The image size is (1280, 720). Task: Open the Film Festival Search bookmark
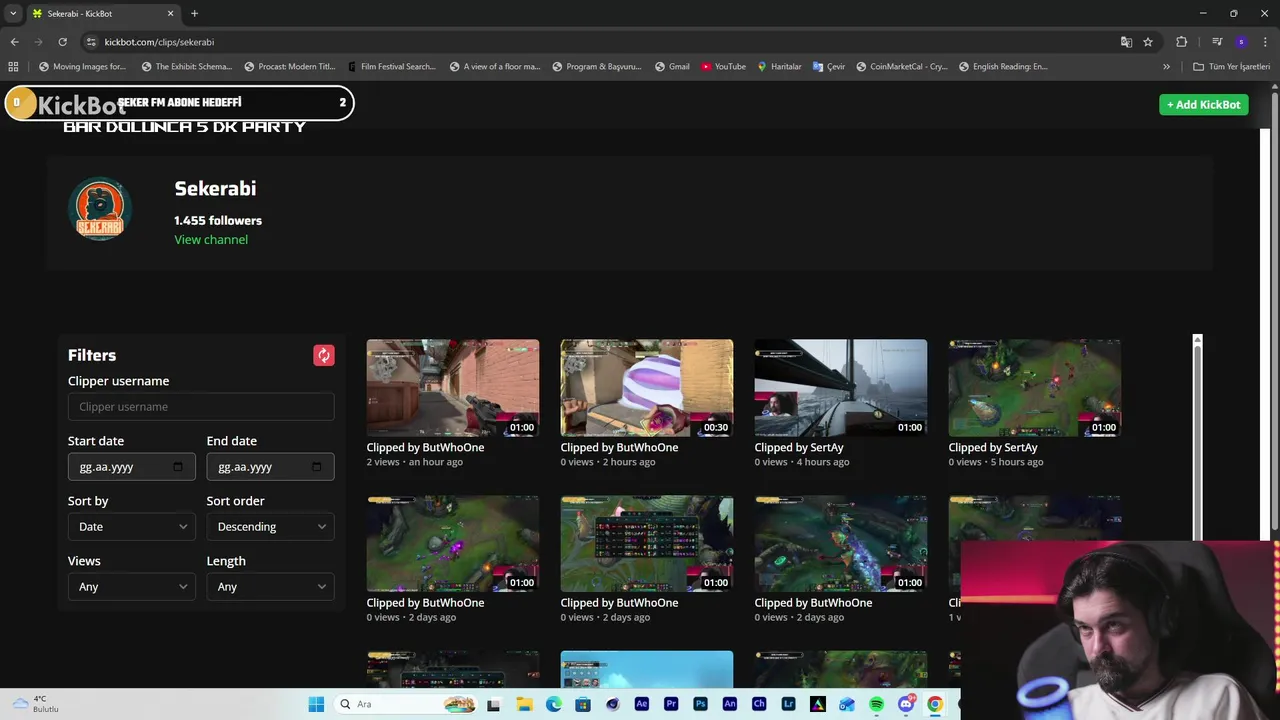coord(391,67)
